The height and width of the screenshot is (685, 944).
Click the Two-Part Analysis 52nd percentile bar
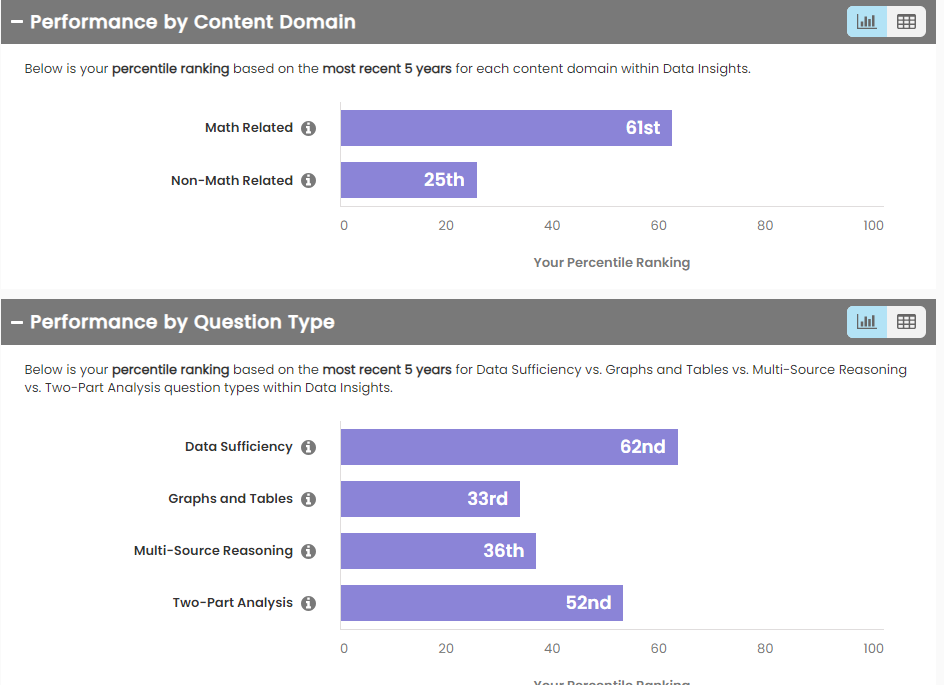(x=481, y=603)
